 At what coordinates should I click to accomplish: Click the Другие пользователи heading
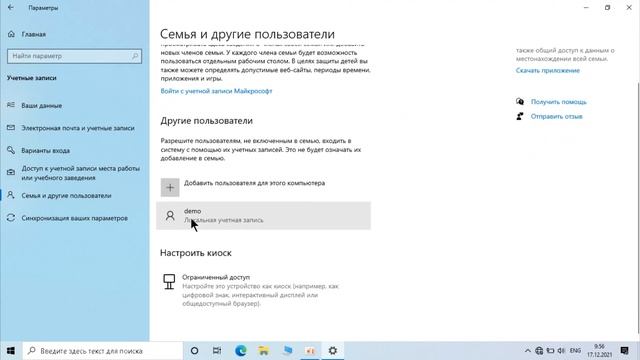(207, 121)
